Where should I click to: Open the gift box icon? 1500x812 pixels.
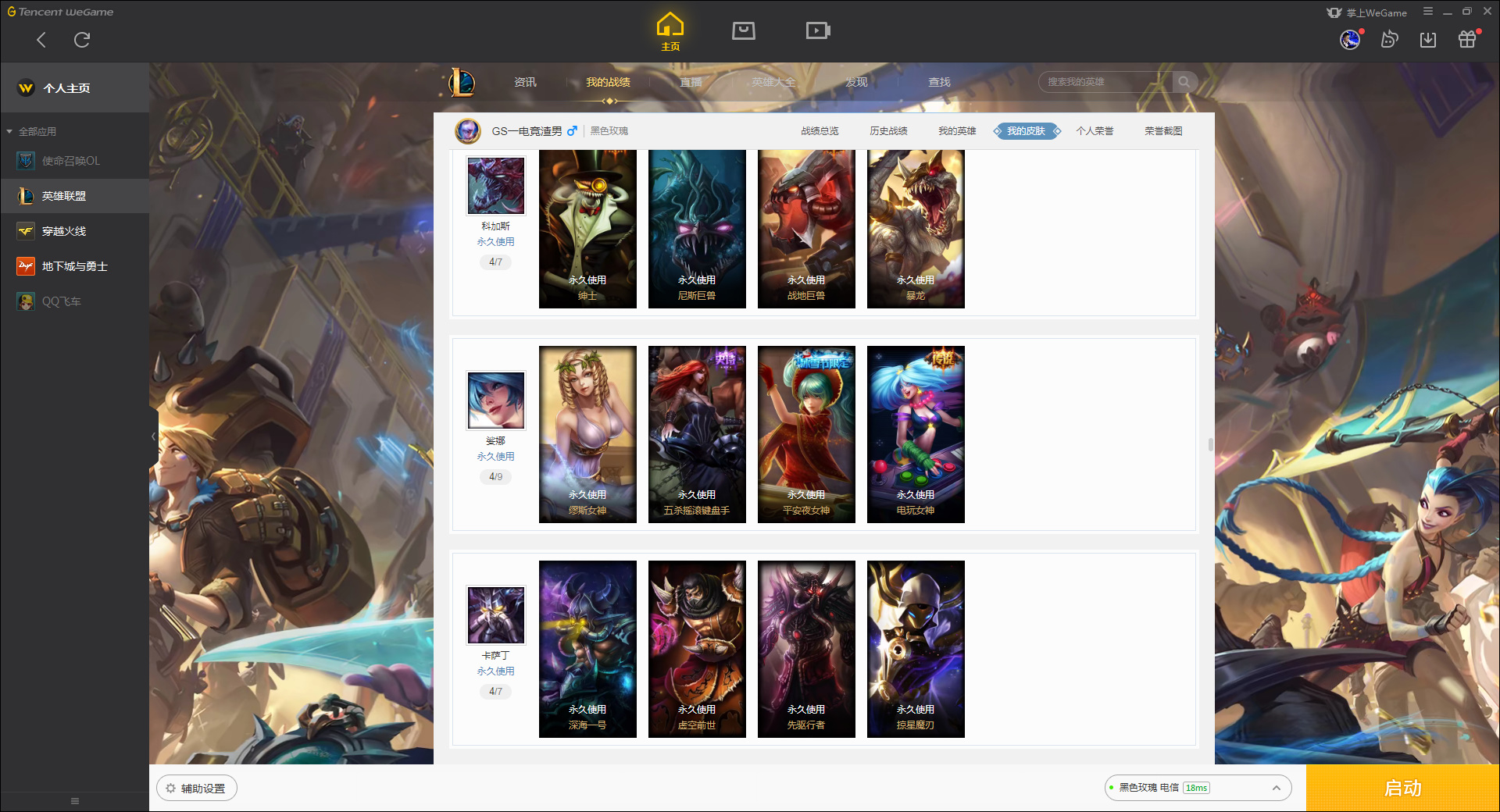coord(1467,39)
